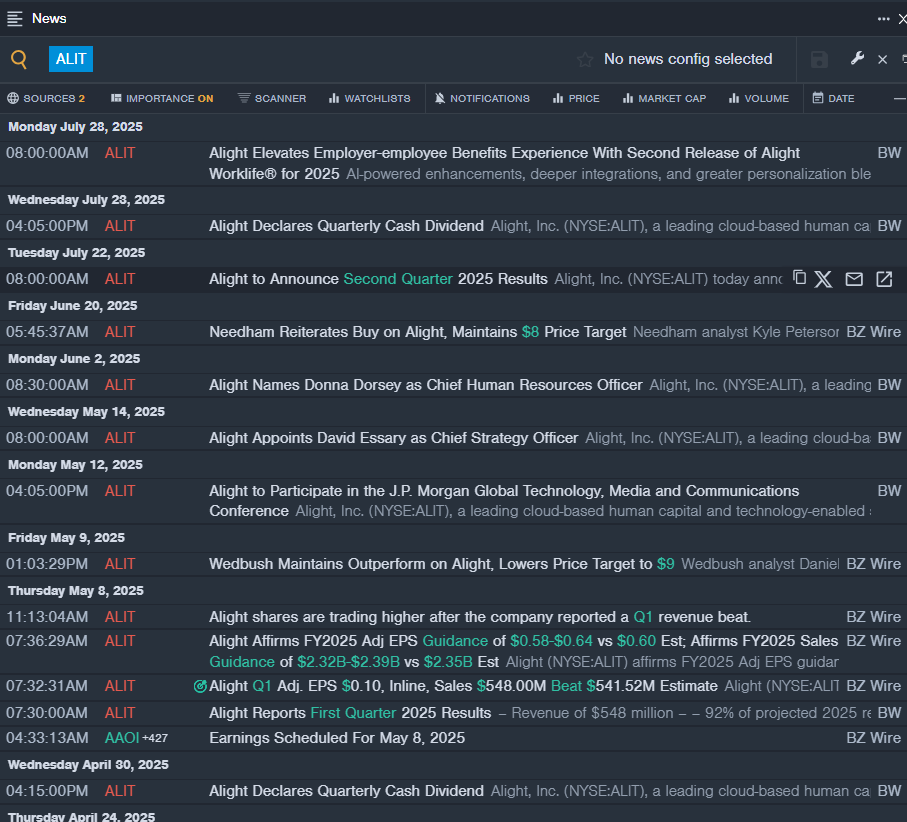Image resolution: width=907 pixels, height=822 pixels.
Task: Open Second Quarter headline in new window
Action: [884, 279]
